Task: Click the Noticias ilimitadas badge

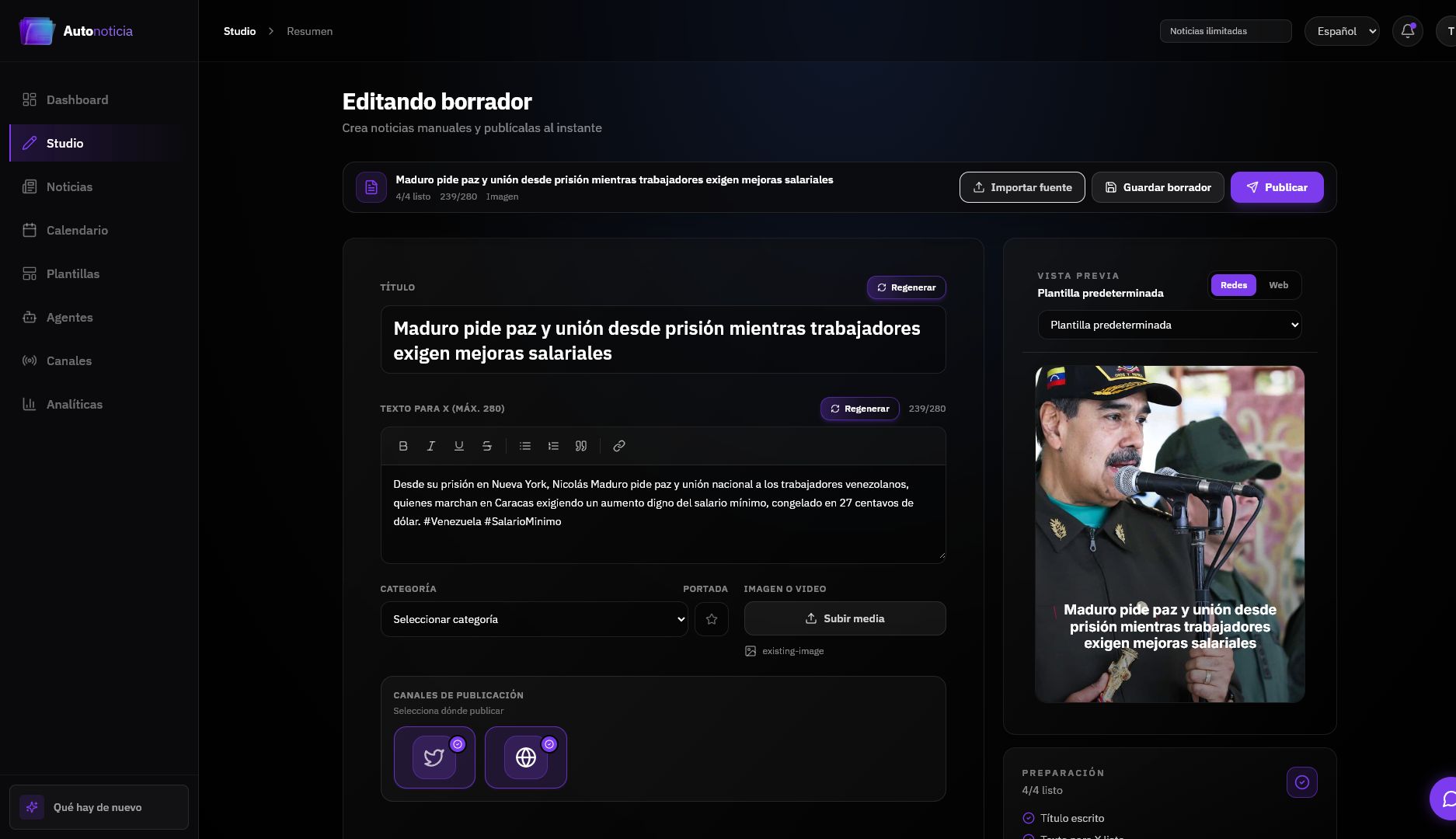Action: pos(1225,31)
